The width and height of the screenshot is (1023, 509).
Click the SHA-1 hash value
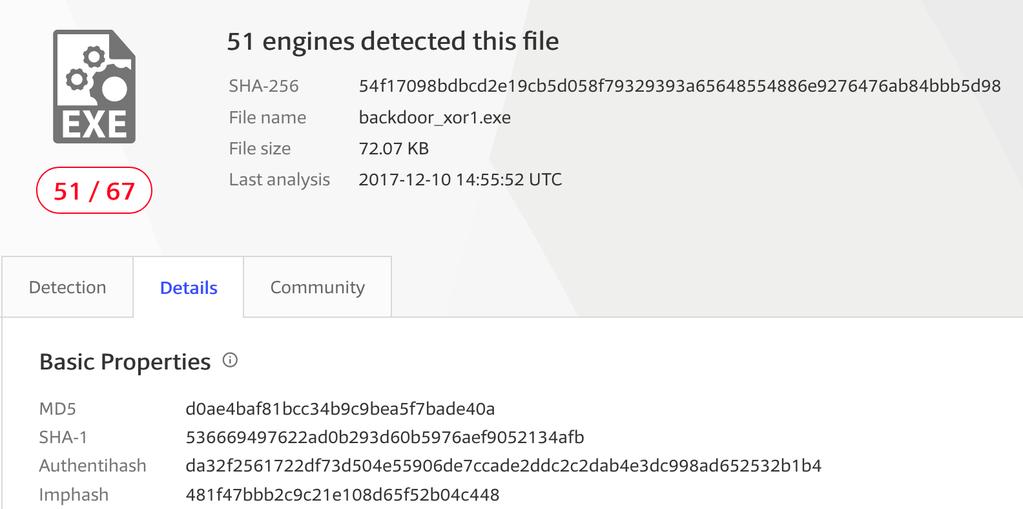(x=385, y=438)
